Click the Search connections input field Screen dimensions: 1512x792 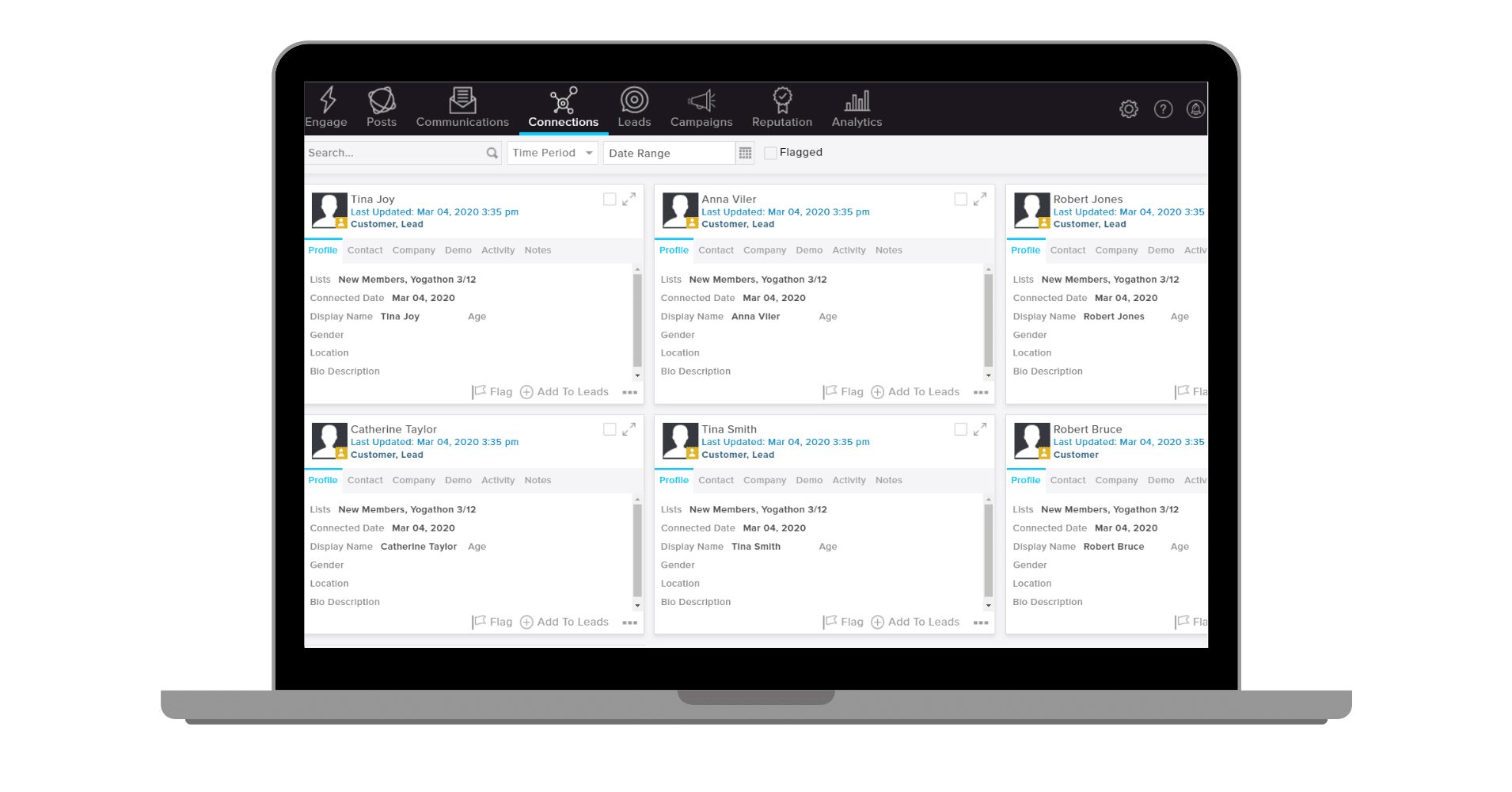click(x=394, y=153)
